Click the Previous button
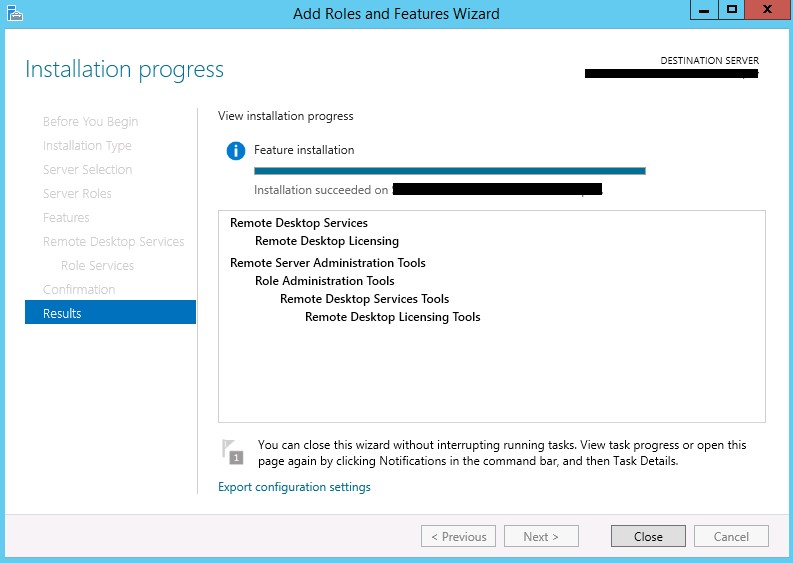Image resolution: width=793 pixels, height=563 pixels. [x=458, y=536]
